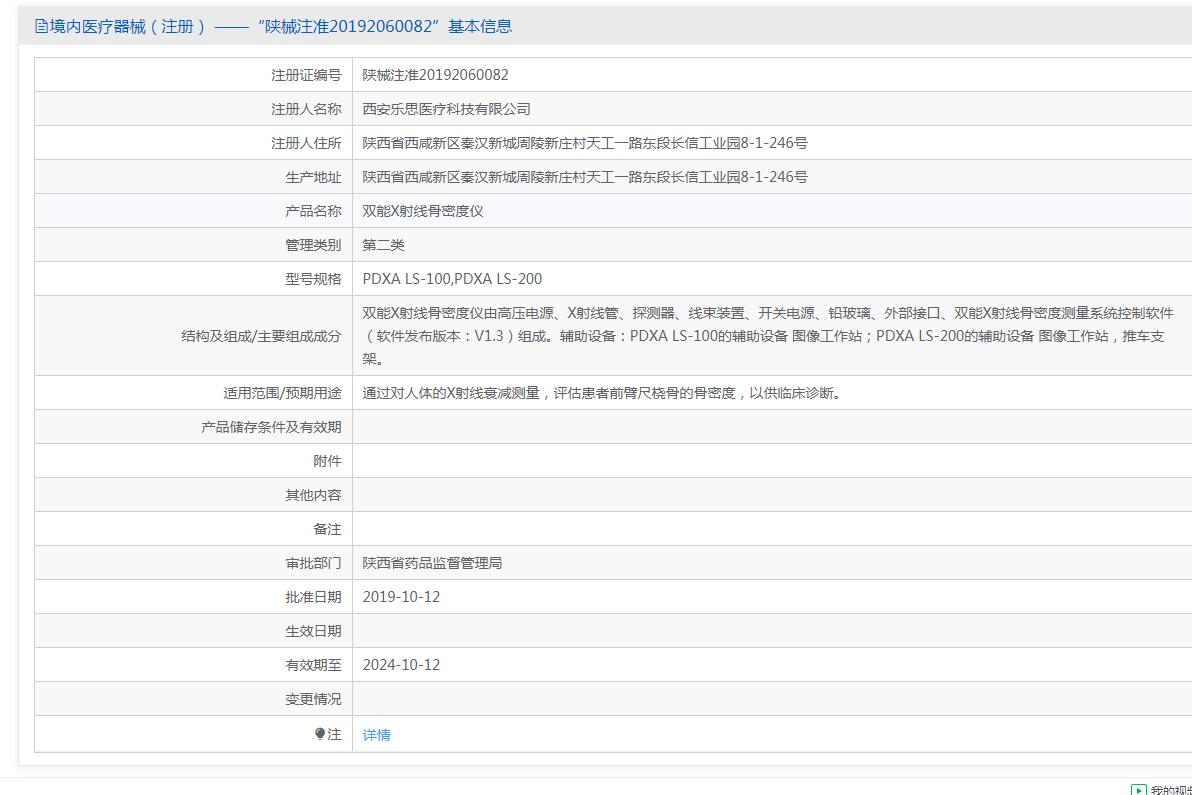Screen dimensions: 1192x795
Task: Click the document icon beside the page title
Action: click(41, 27)
